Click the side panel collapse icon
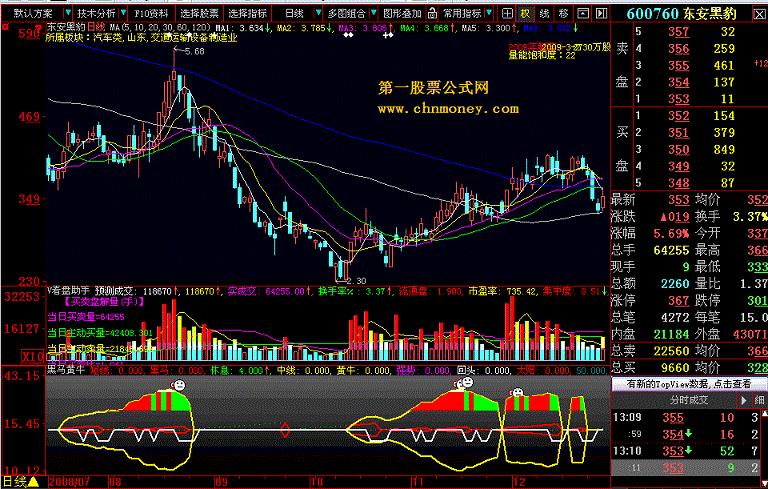Image resolution: width=768 pixels, height=489 pixels. click(x=601, y=13)
